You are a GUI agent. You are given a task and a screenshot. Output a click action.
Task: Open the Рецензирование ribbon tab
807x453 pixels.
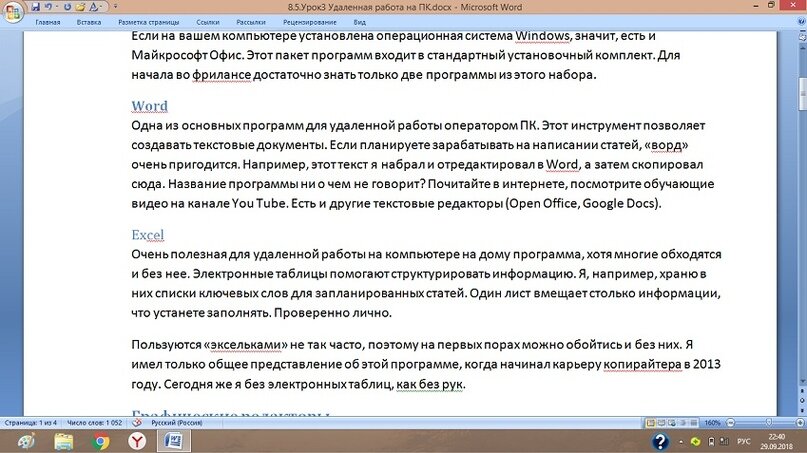click(309, 22)
